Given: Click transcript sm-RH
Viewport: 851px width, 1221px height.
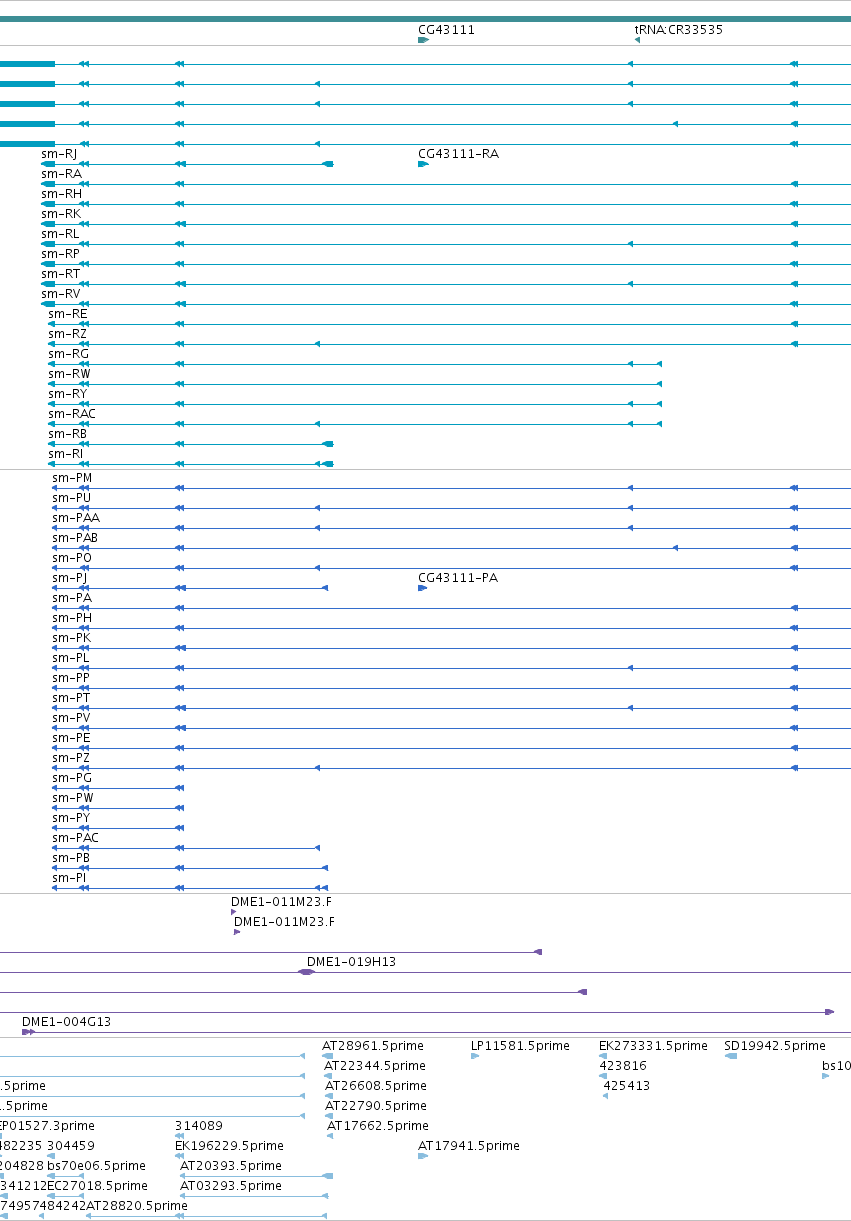Looking at the screenshot, I should (446, 204).
